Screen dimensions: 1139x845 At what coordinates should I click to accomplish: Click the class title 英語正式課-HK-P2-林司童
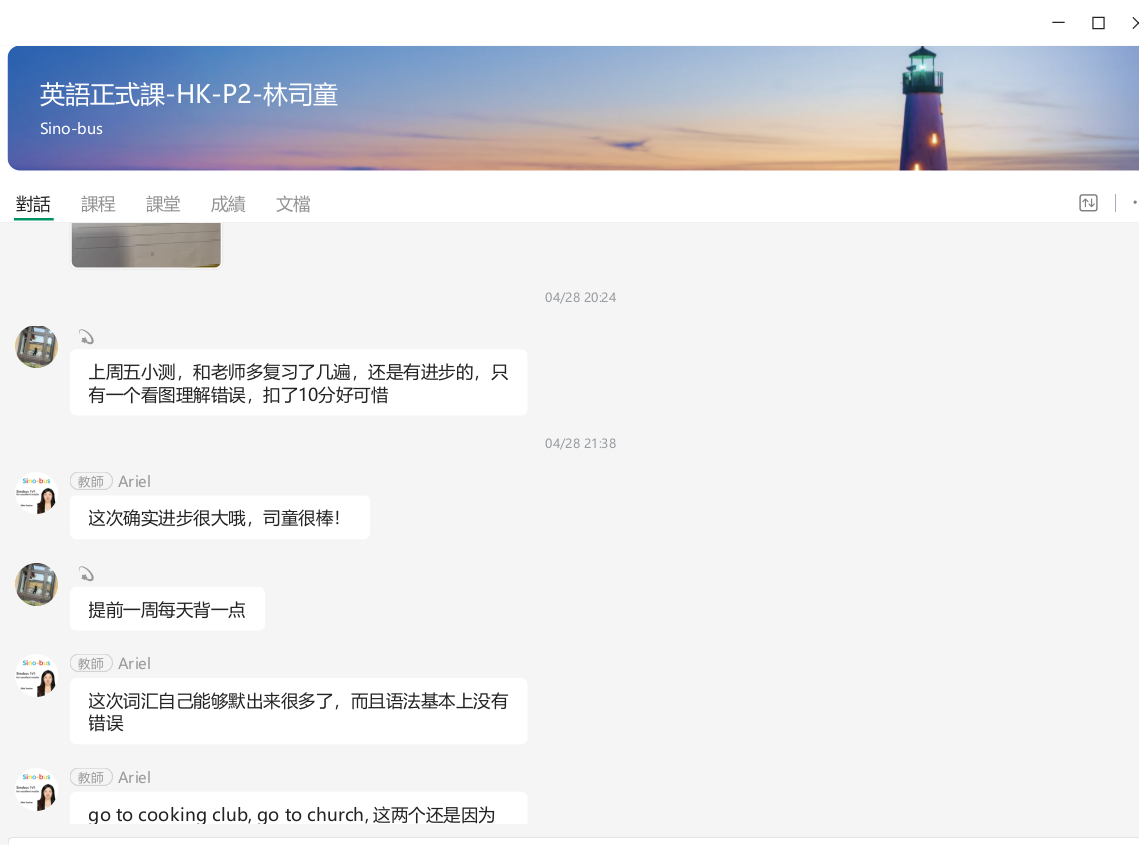coord(189,95)
